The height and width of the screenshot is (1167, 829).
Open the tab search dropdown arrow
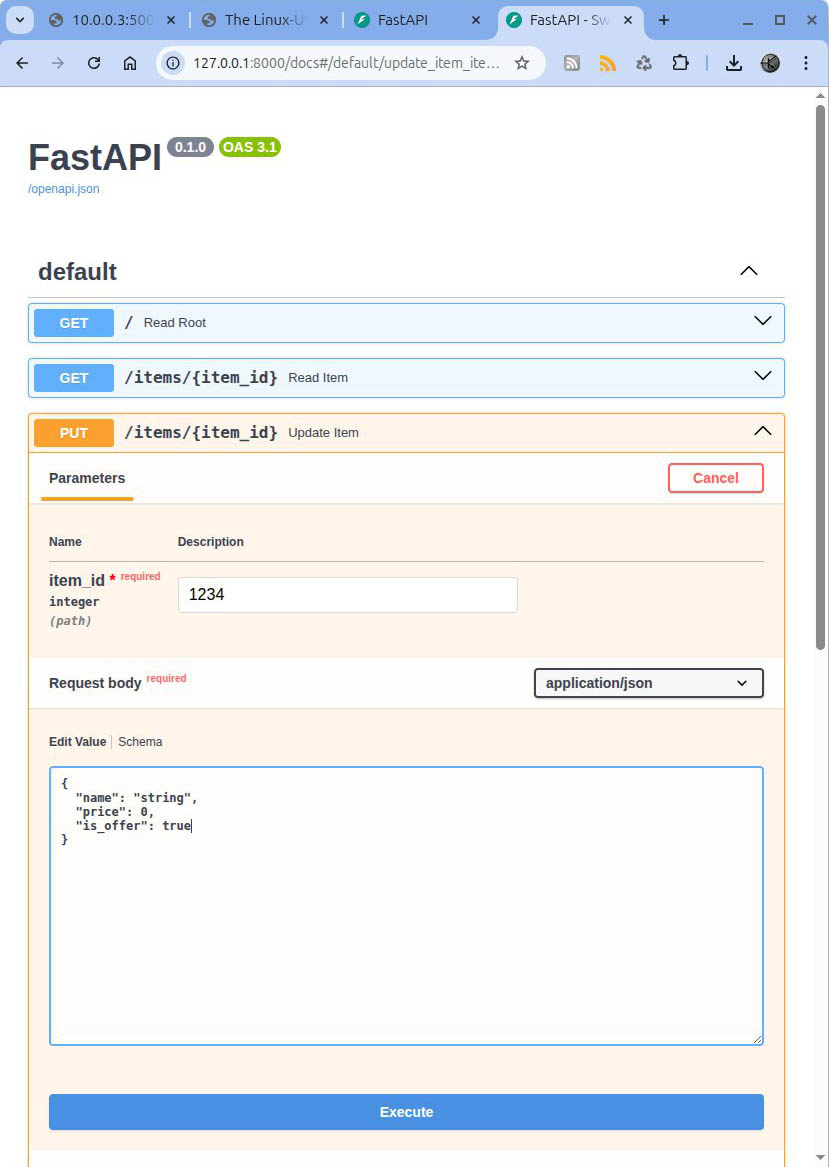pos(19,20)
